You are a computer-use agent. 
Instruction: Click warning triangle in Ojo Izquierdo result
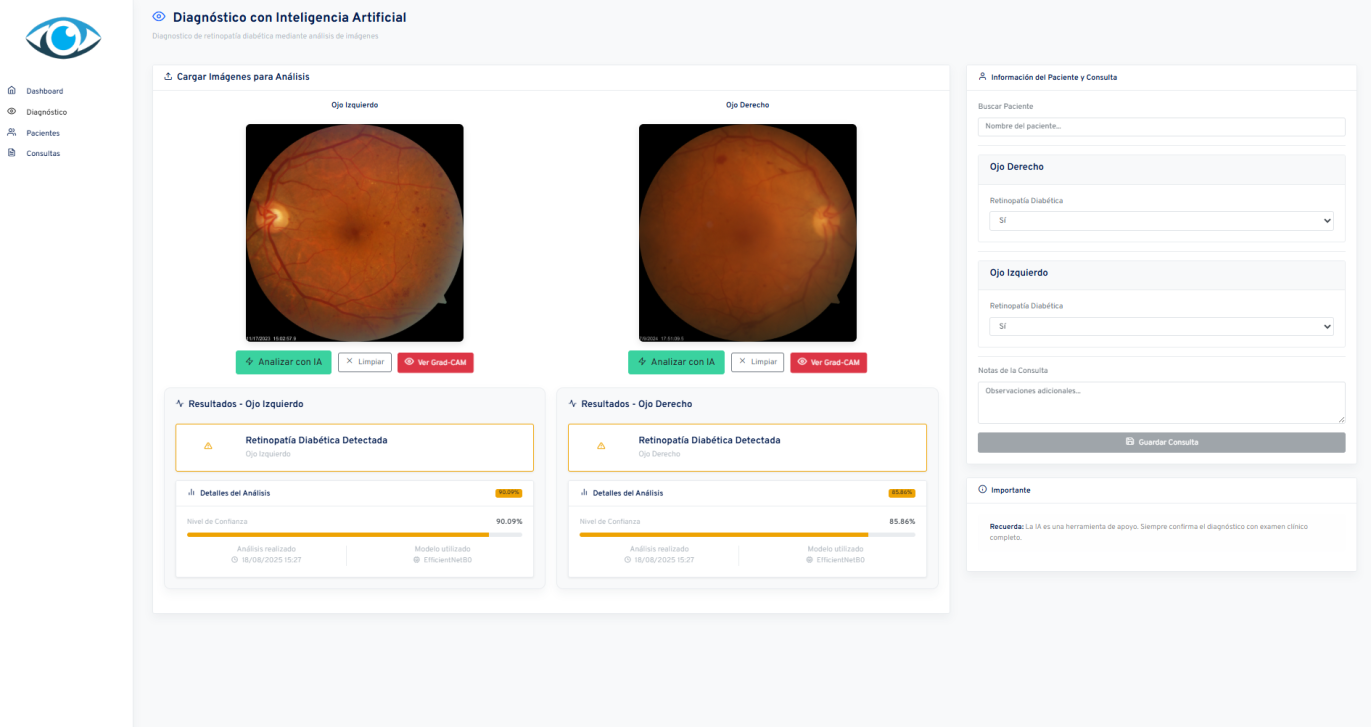(208, 446)
